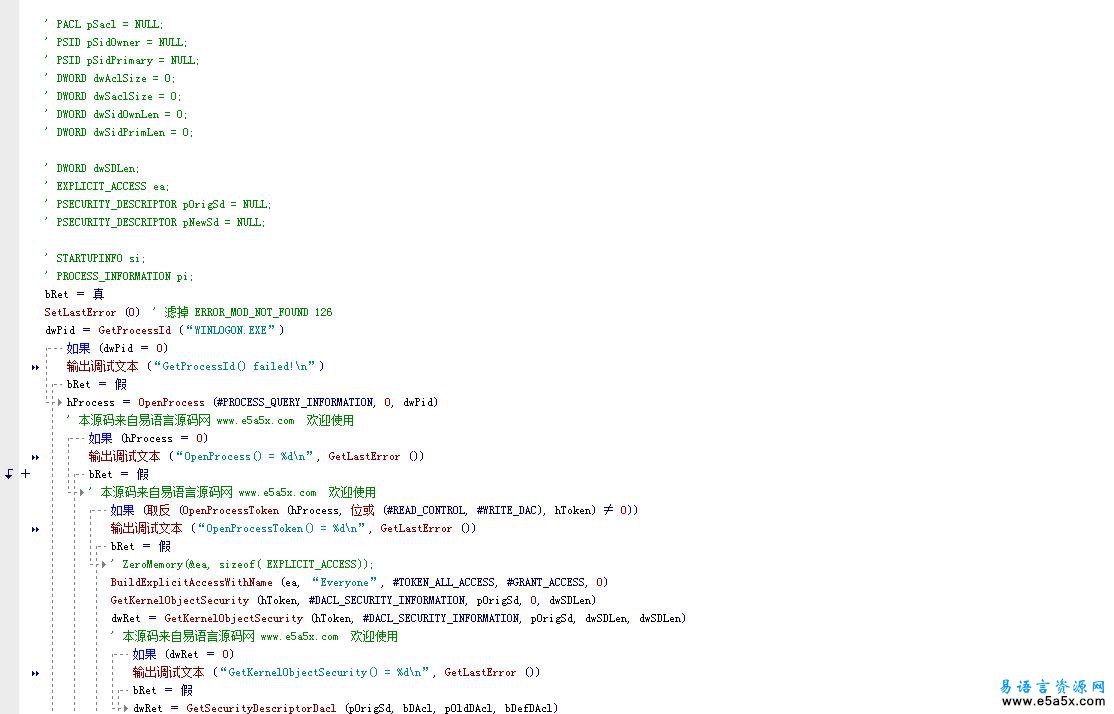Click the plus sign in left margin
The height and width of the screenshot is (714, 1114).
[25, 474]
